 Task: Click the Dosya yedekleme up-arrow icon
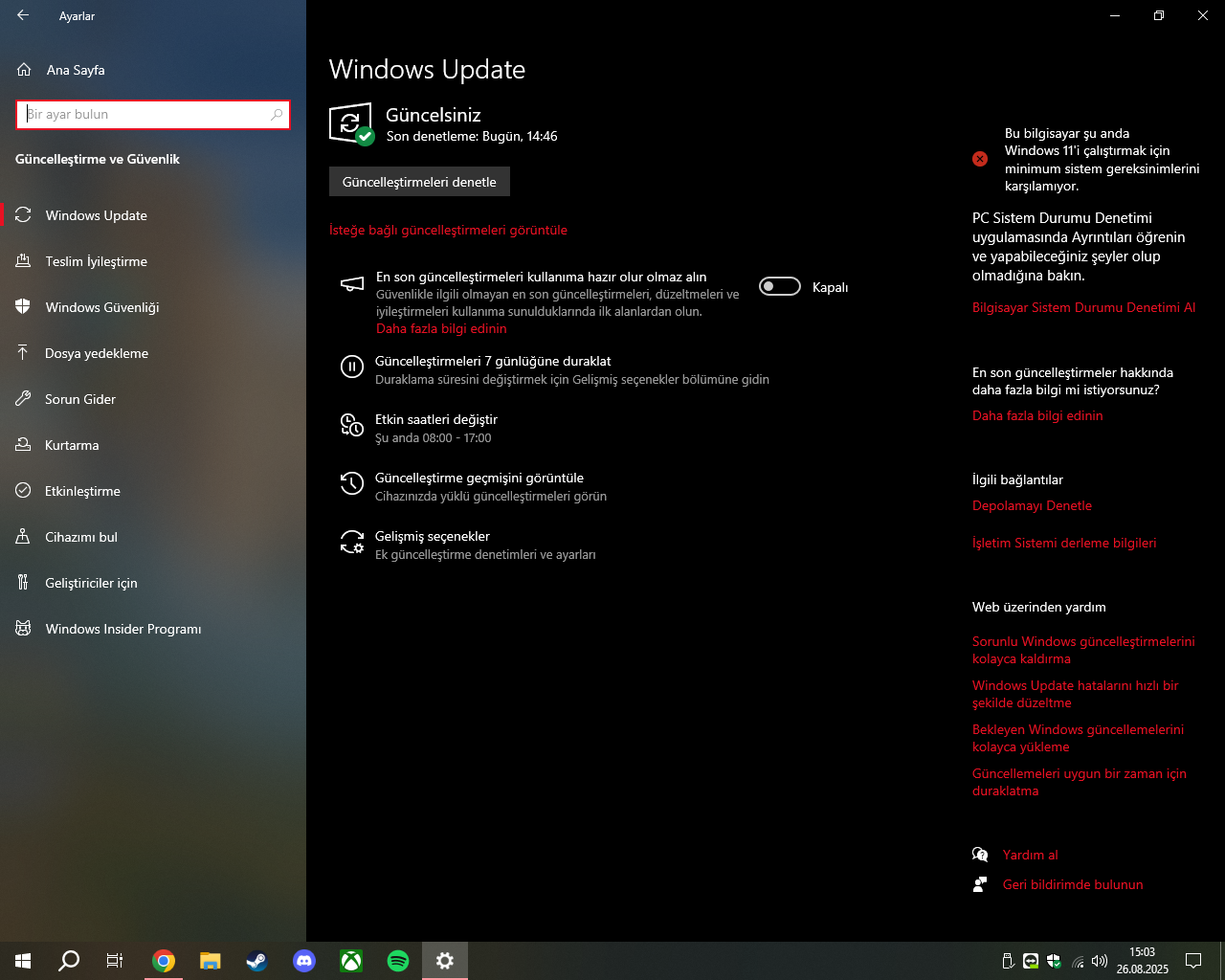23,353
